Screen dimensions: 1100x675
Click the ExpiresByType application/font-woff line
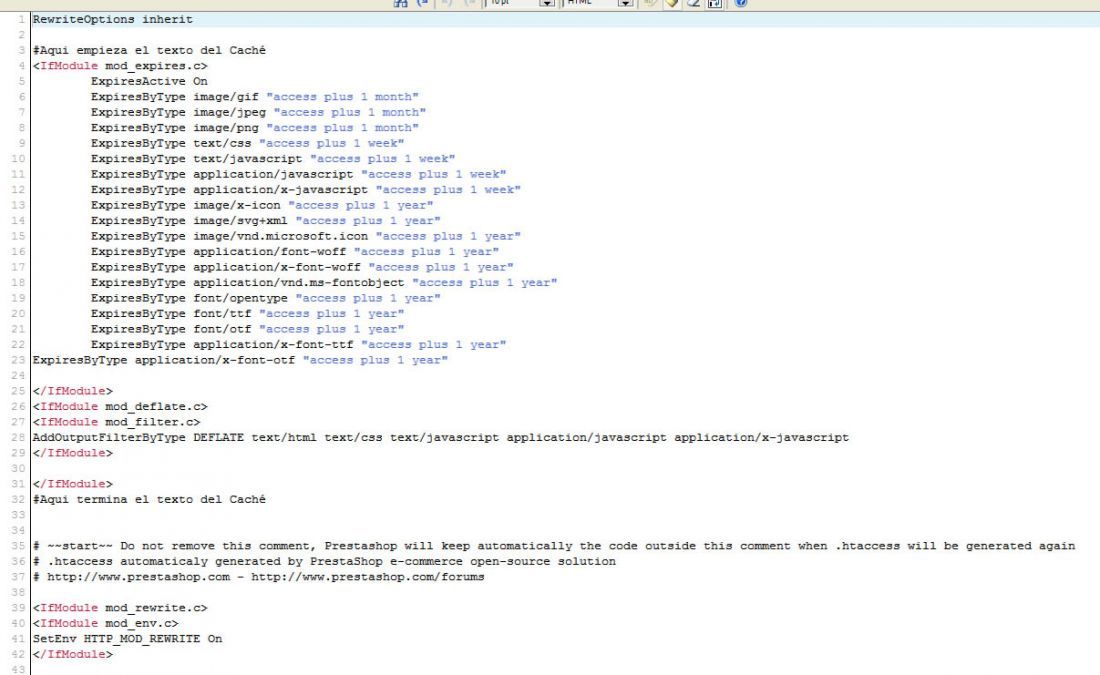(x=295, y=251)
